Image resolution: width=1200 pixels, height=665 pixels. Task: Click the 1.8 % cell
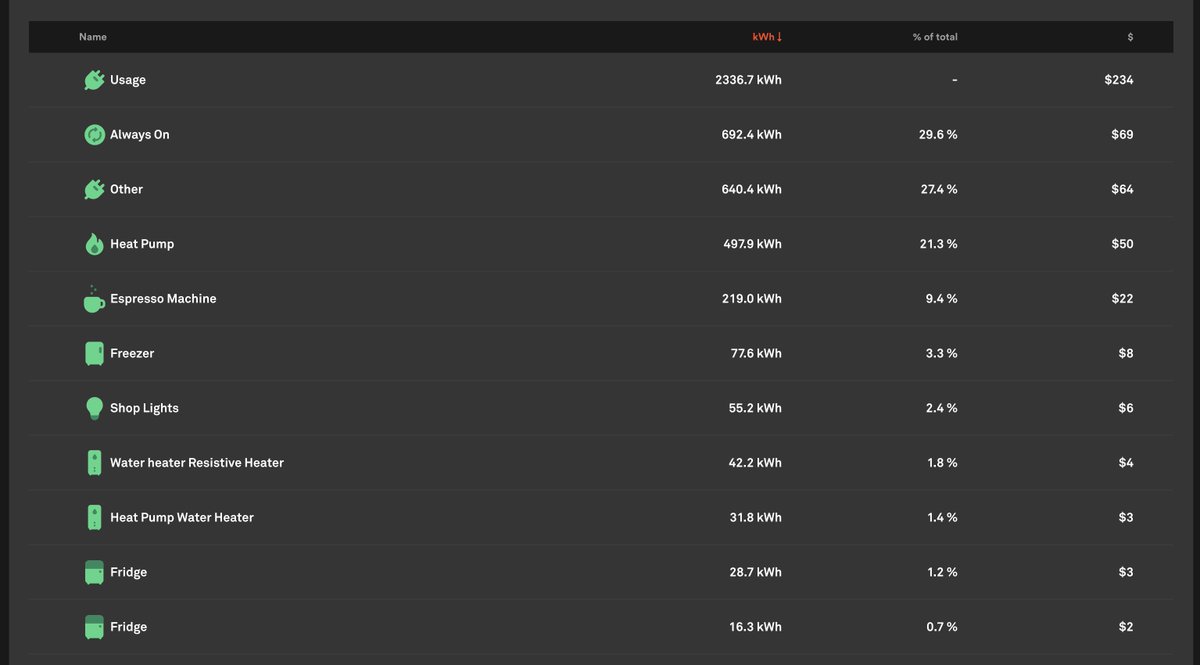coord(942,463)
